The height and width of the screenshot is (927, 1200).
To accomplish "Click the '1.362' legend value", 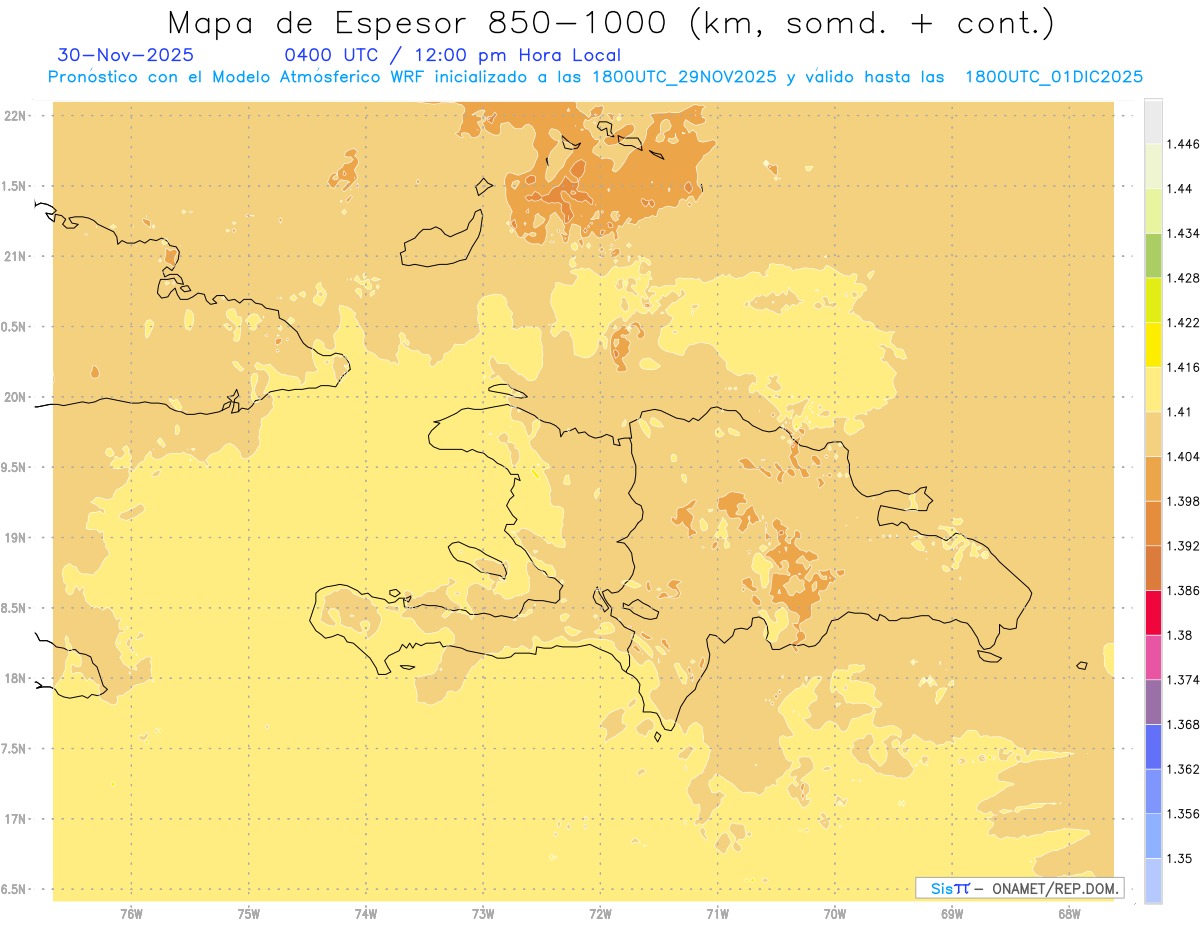I will pos(1184,769).
